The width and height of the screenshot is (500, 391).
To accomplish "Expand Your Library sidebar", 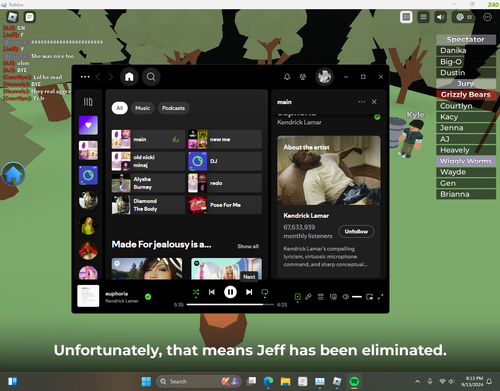I will click(88, 102).
